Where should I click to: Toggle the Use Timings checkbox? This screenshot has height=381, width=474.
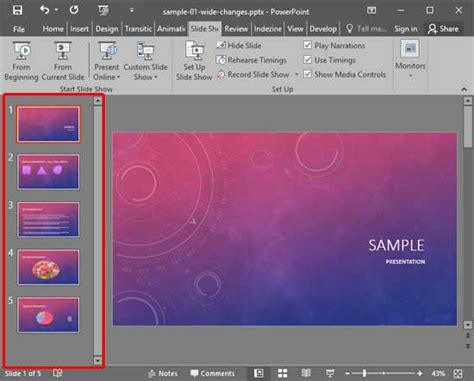pyautogui.click(x=308, y=60)
